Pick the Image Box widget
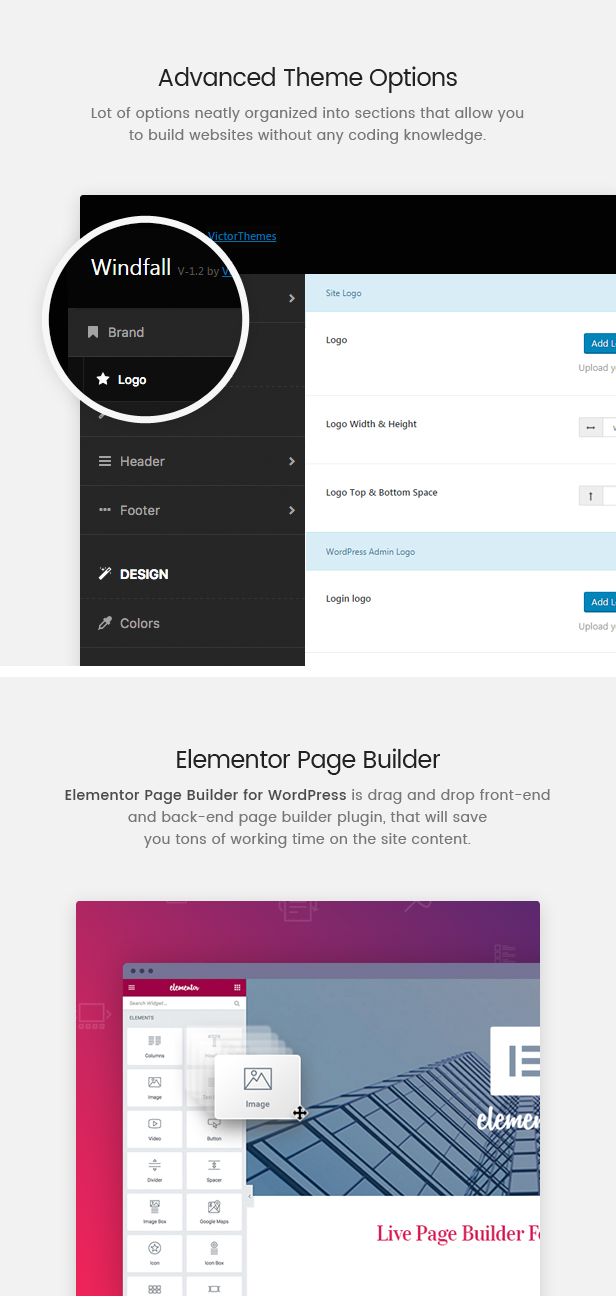Viewport: 616px width, 1315px height. [155, 1208]
